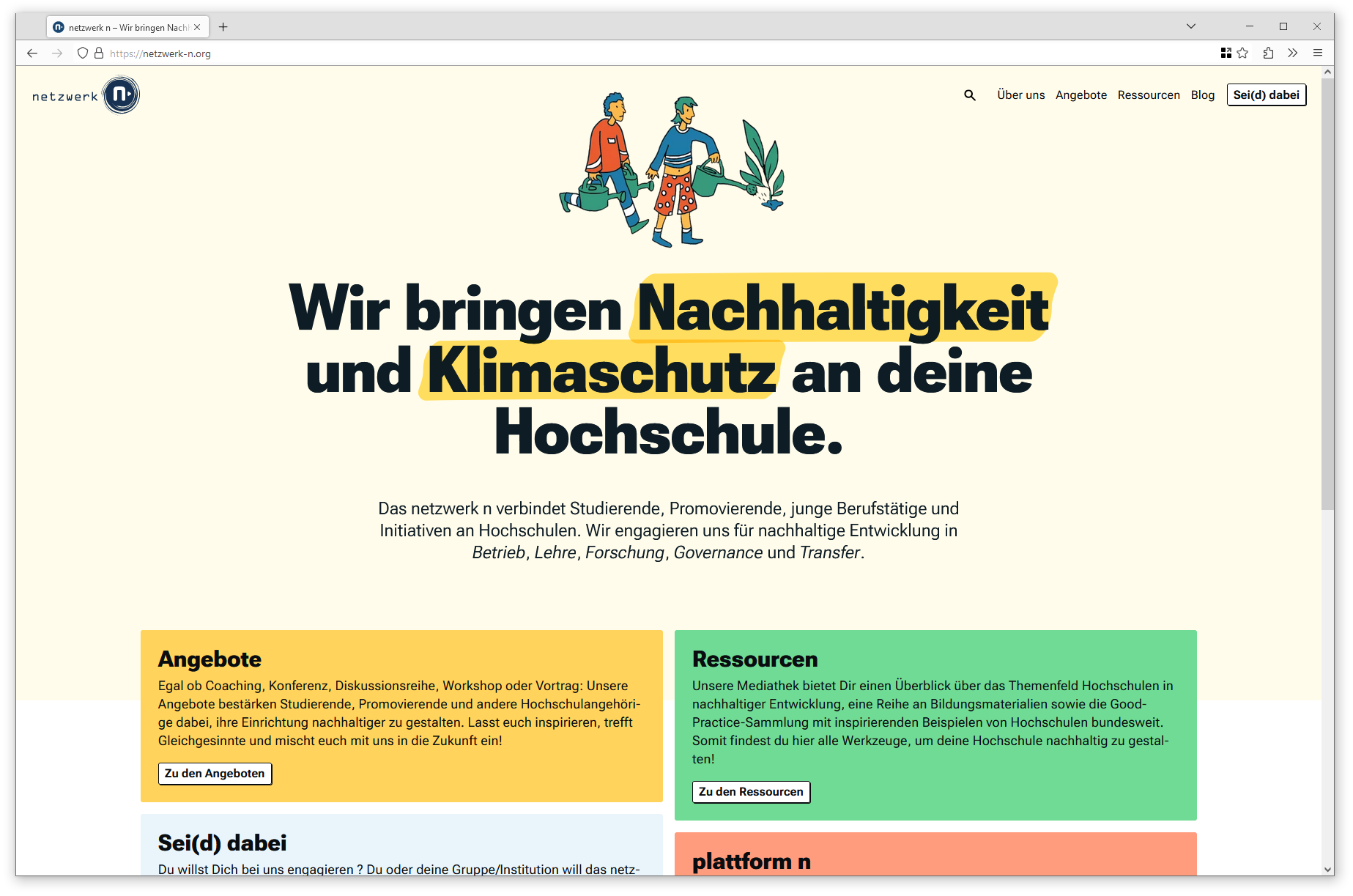Click the Ressourcen card heading

point(755,659)
